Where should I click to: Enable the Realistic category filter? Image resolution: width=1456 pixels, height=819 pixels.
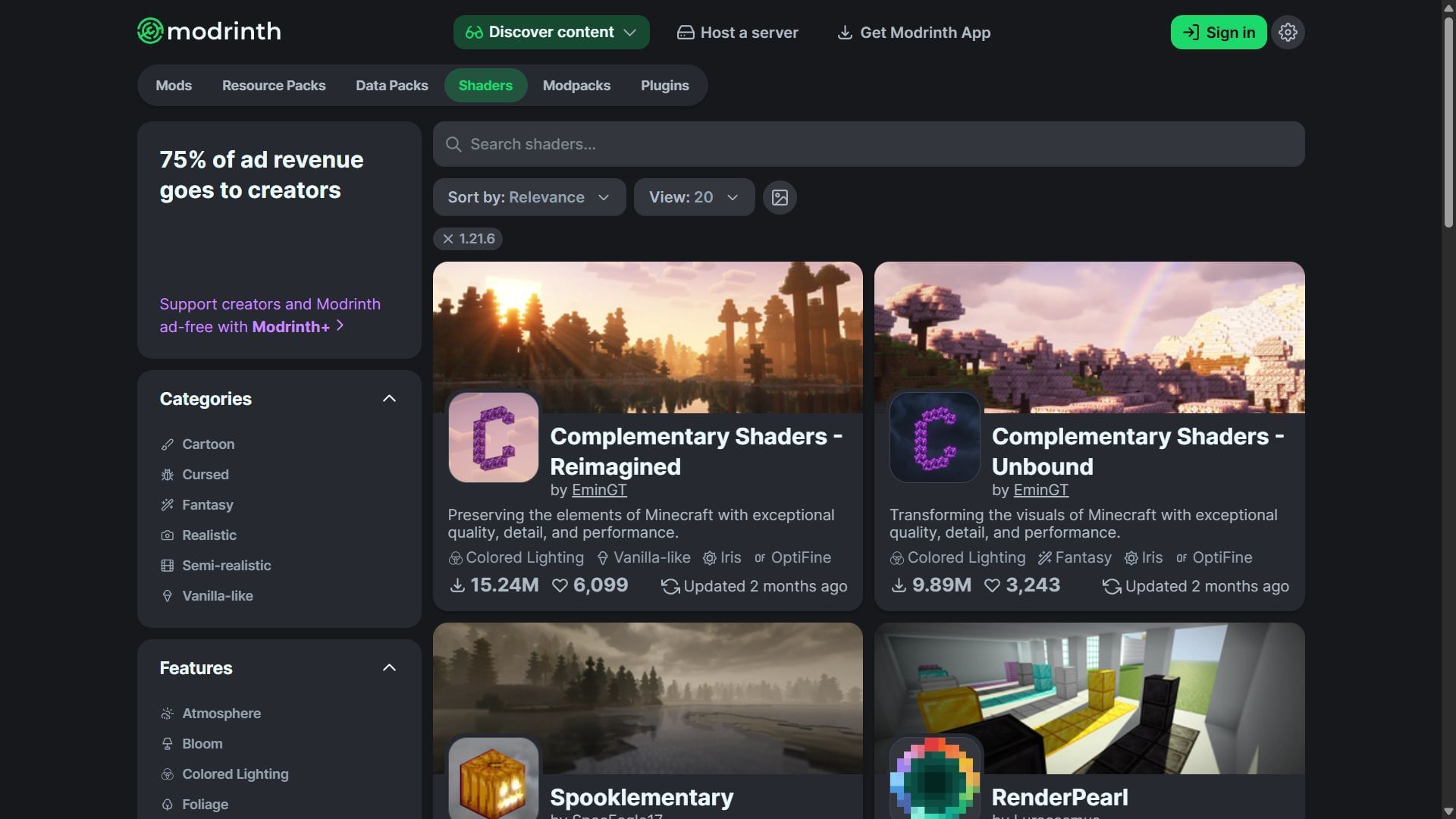209,535
